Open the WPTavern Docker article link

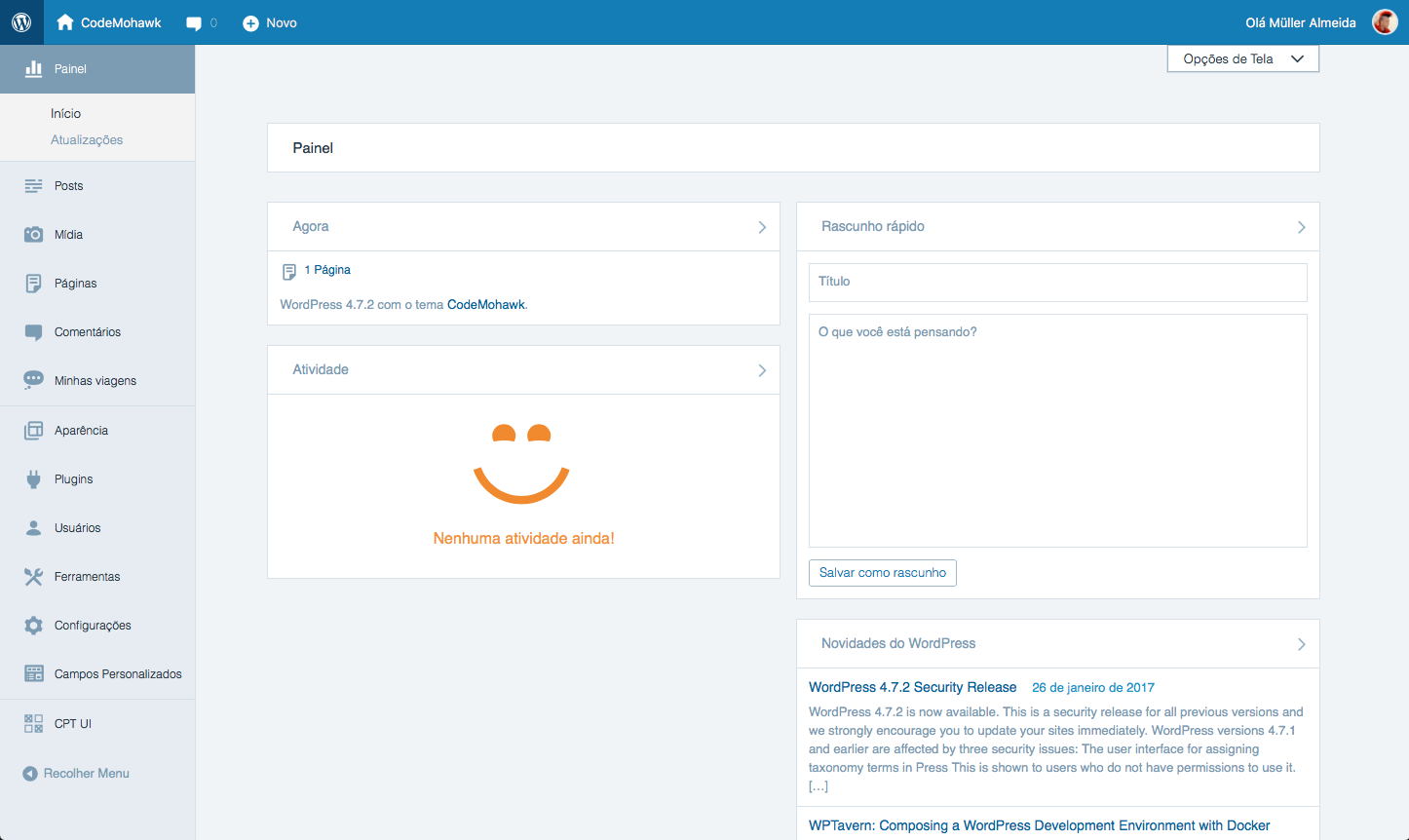(x=1040, y=825)
